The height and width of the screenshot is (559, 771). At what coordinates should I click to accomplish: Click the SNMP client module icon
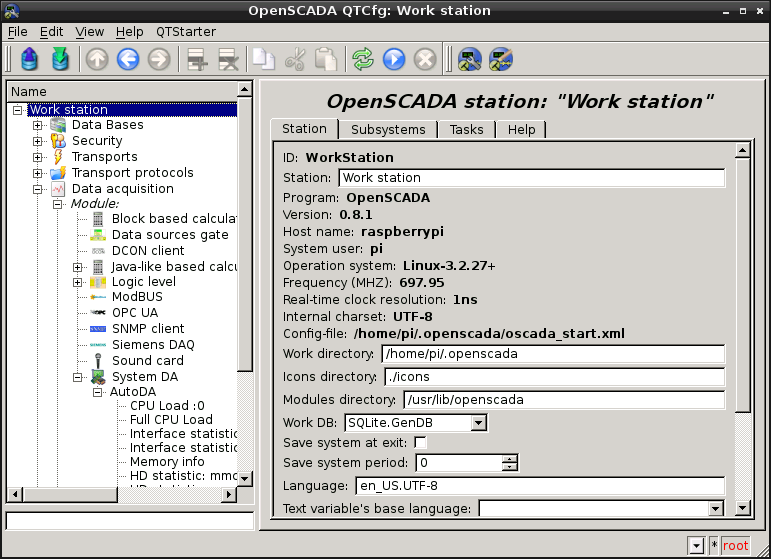click(x=98, y=329)
